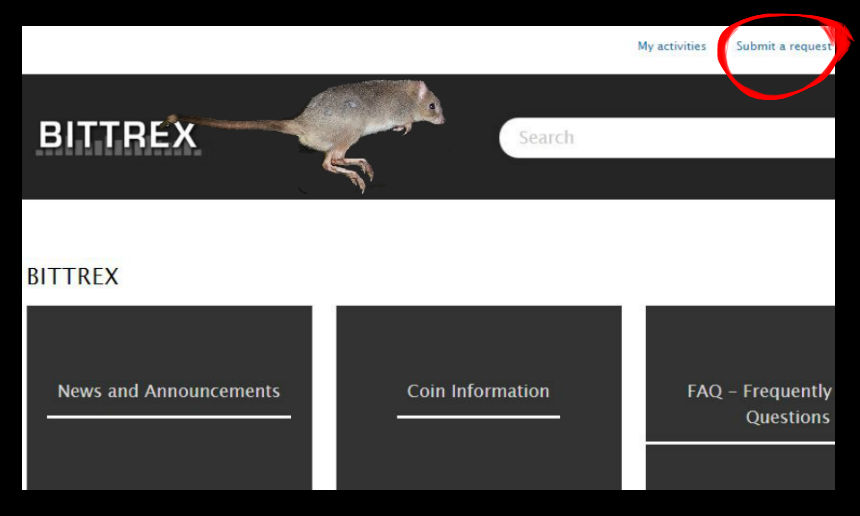Screen dimensions: 860x516
Task: Open the Coin Information category
Action: pyautogui.click(x=478, y=398)
